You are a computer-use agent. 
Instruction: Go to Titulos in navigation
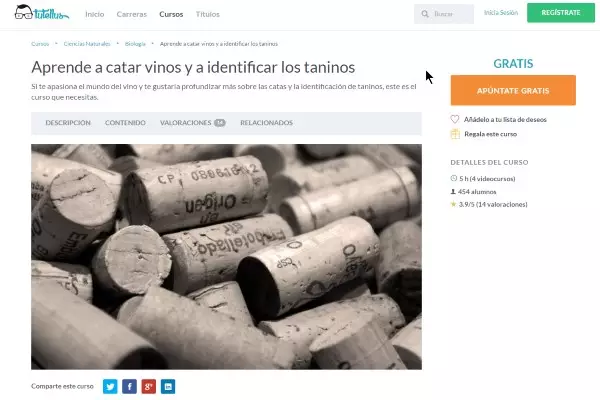coord(208,14)
